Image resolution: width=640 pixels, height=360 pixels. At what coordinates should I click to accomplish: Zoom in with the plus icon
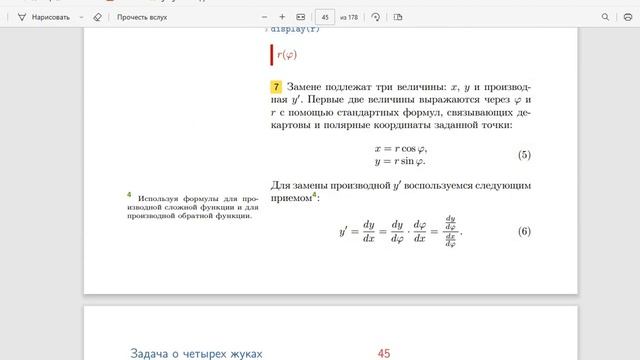[282, 17]
